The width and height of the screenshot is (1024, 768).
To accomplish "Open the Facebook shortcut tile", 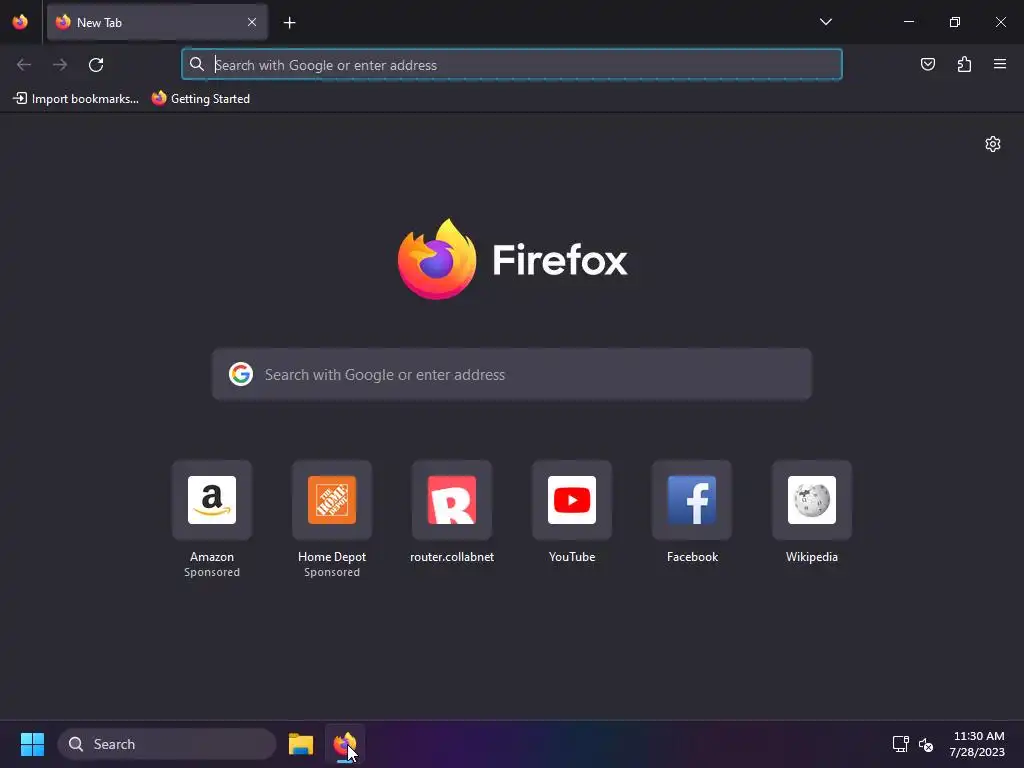I will tap(692, 500).
